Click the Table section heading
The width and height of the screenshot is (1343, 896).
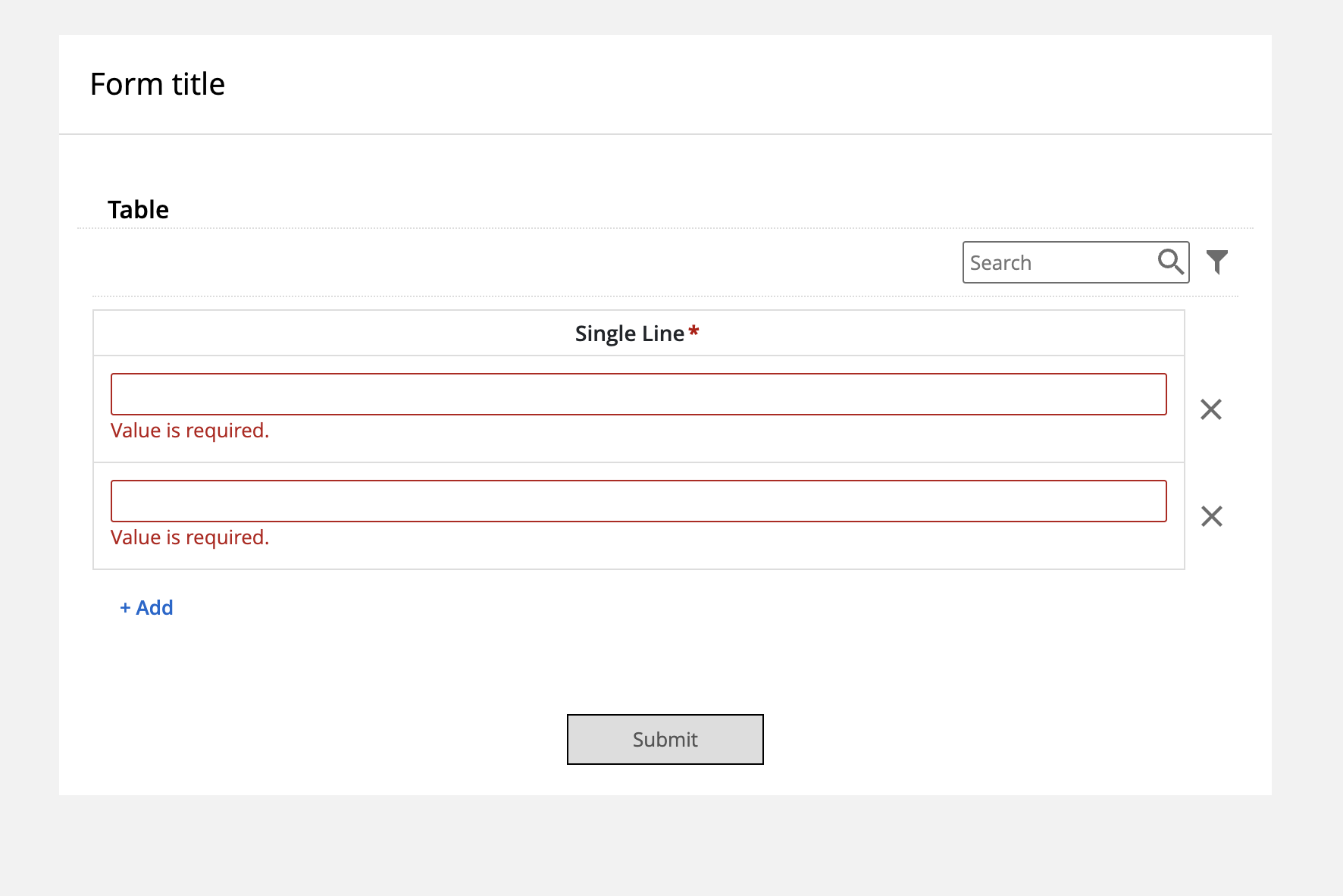tap(138, 210)
